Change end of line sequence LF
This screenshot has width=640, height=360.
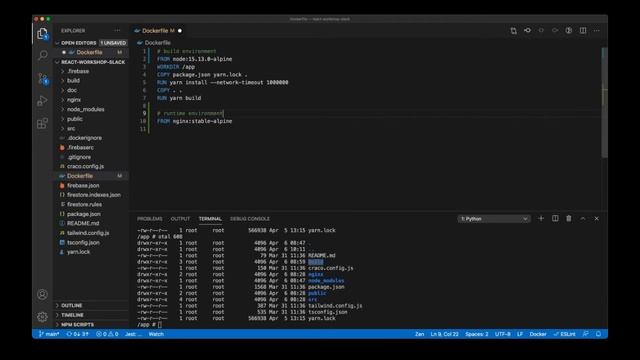pos(520,334)
